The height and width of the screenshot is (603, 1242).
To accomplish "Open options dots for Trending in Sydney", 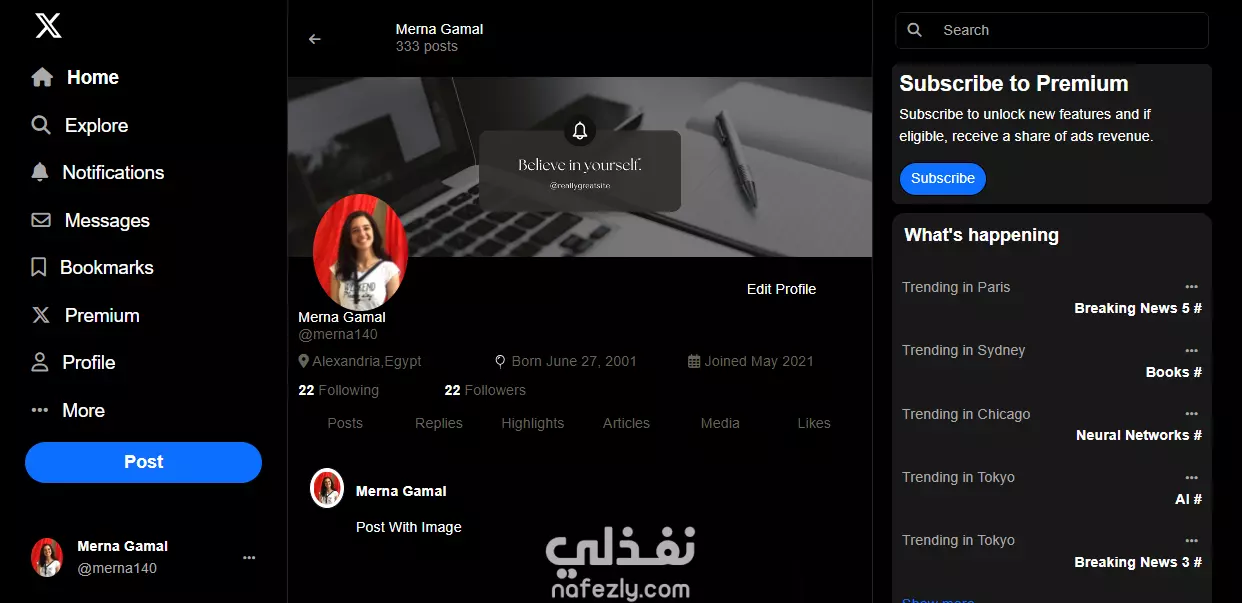I will coord(1191,350).
